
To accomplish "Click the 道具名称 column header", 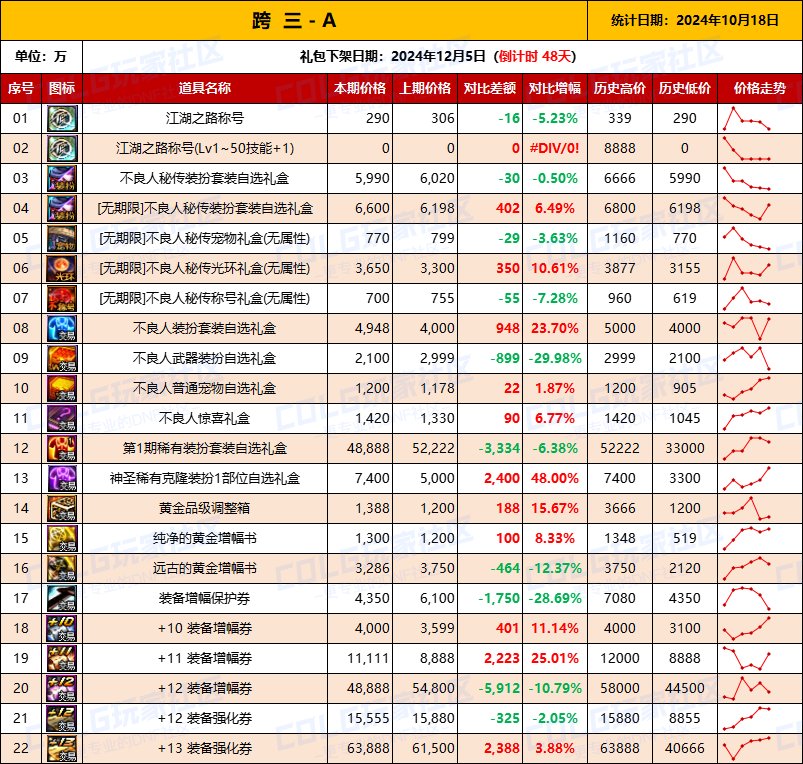I will coord(205,88).
